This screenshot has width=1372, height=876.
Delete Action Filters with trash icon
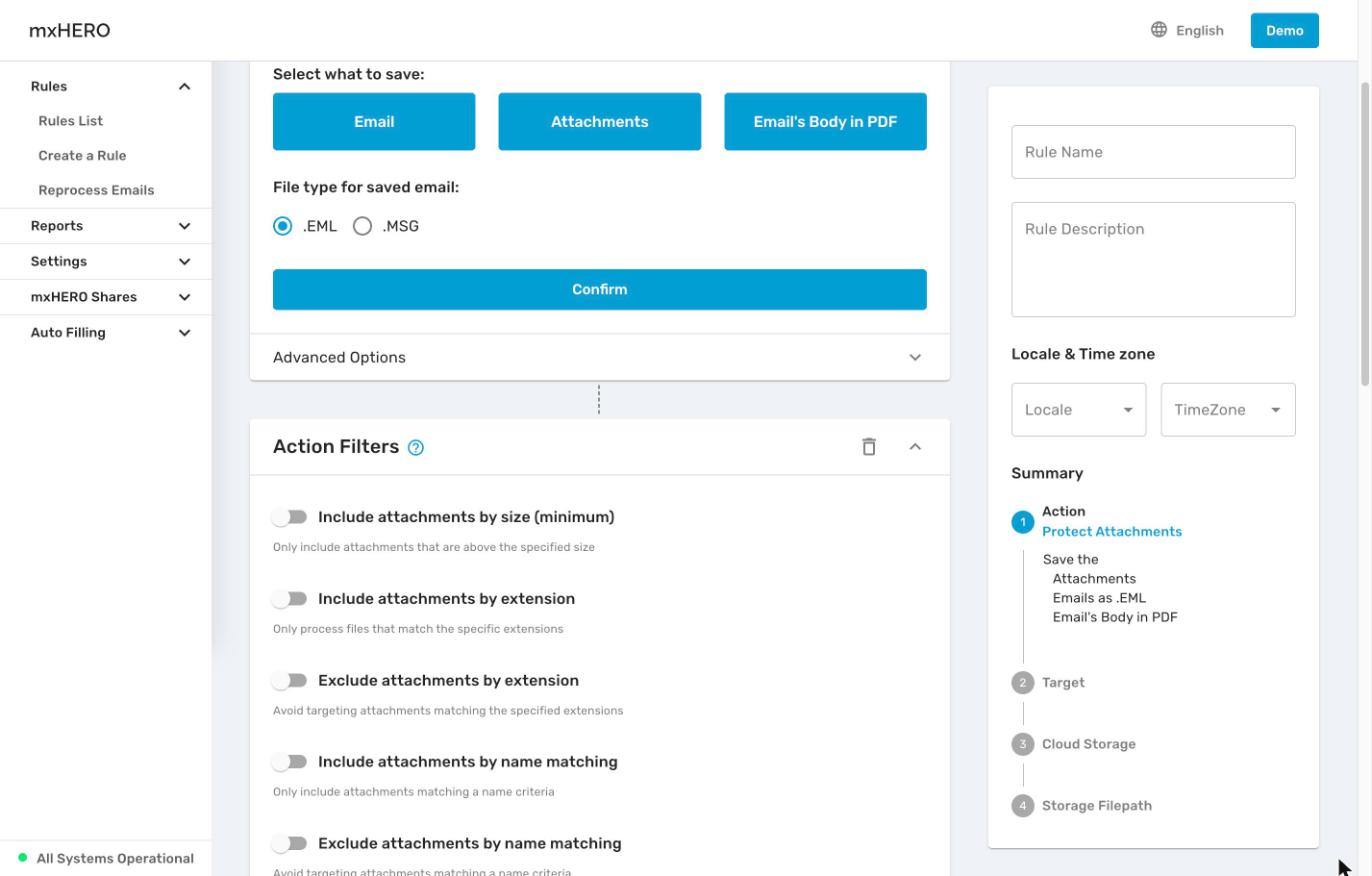tap(869, 447)
